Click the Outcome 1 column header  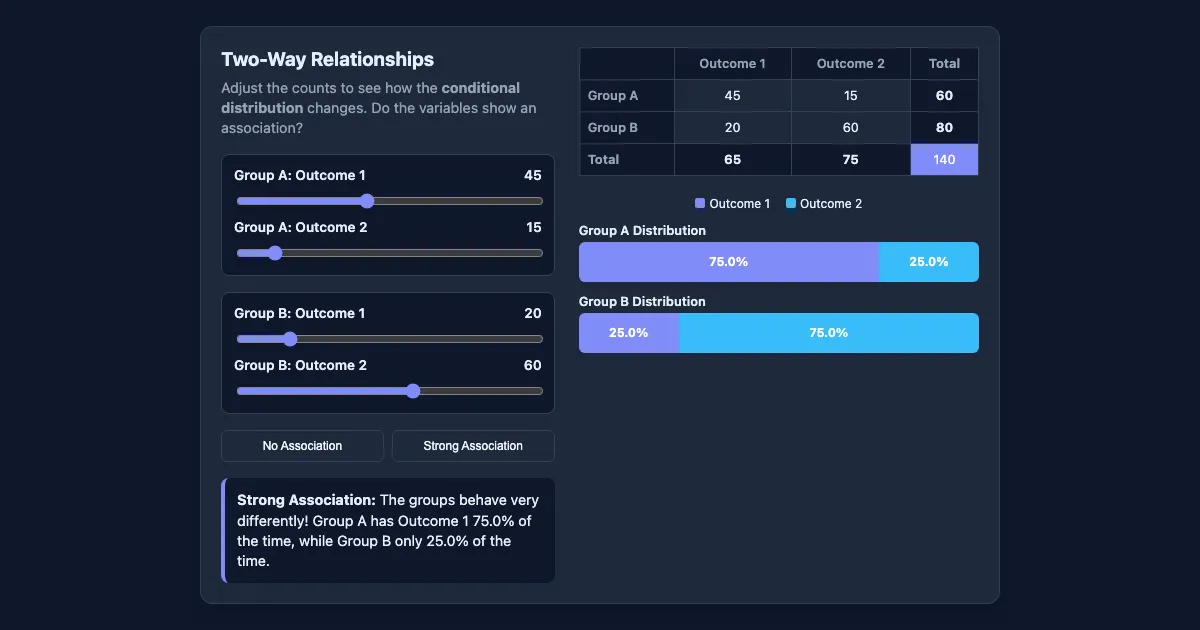[733, 64]
